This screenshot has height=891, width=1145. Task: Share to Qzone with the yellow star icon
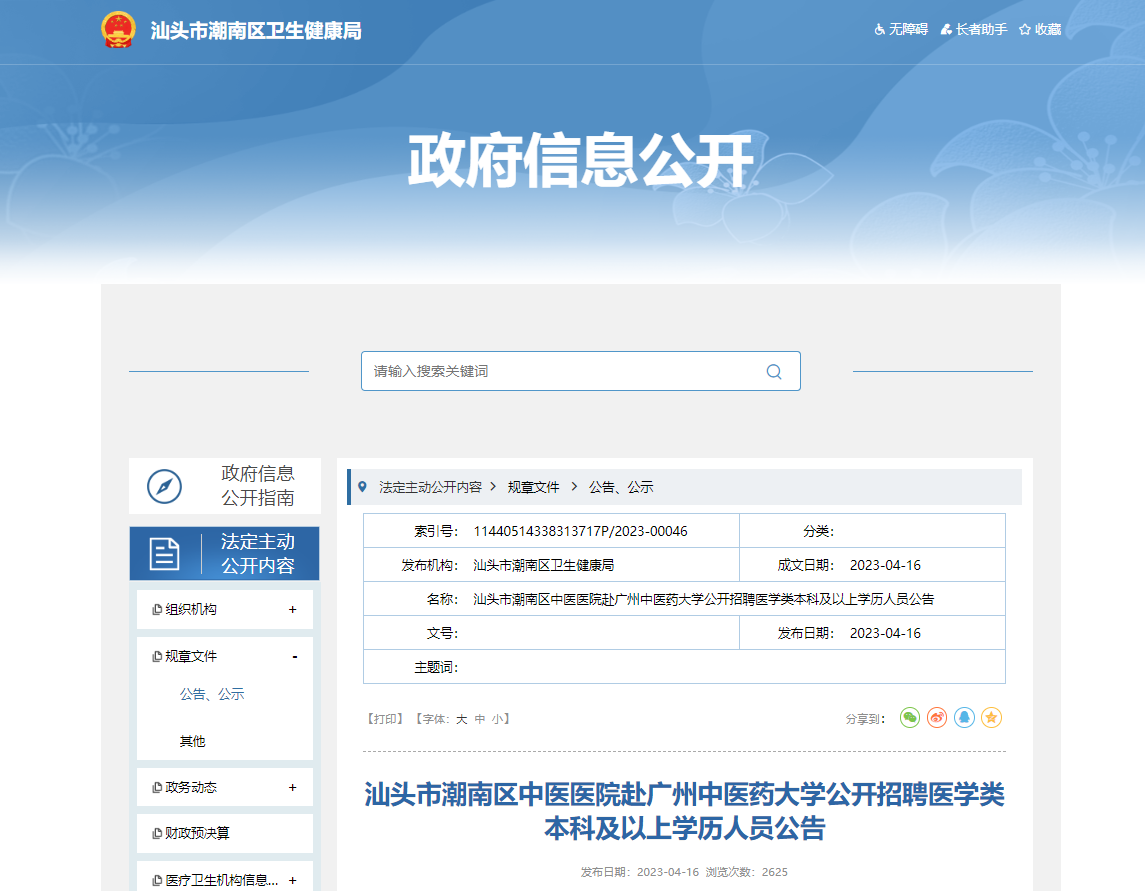(x=991, y=718)
